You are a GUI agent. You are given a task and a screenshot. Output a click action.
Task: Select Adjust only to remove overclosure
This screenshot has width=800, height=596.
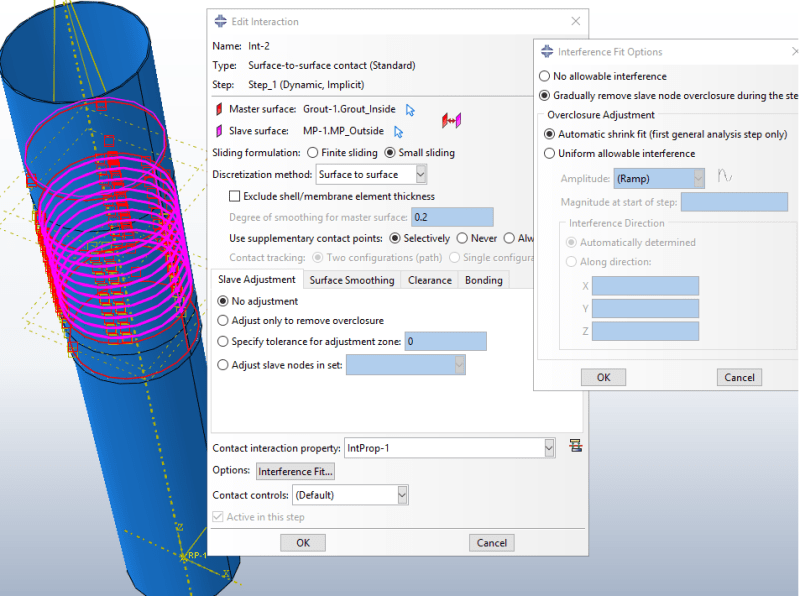pos(222,320)
